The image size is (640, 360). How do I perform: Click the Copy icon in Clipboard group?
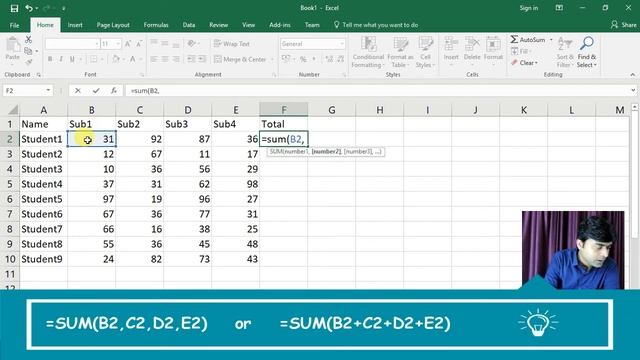click(x=28, y=51)
